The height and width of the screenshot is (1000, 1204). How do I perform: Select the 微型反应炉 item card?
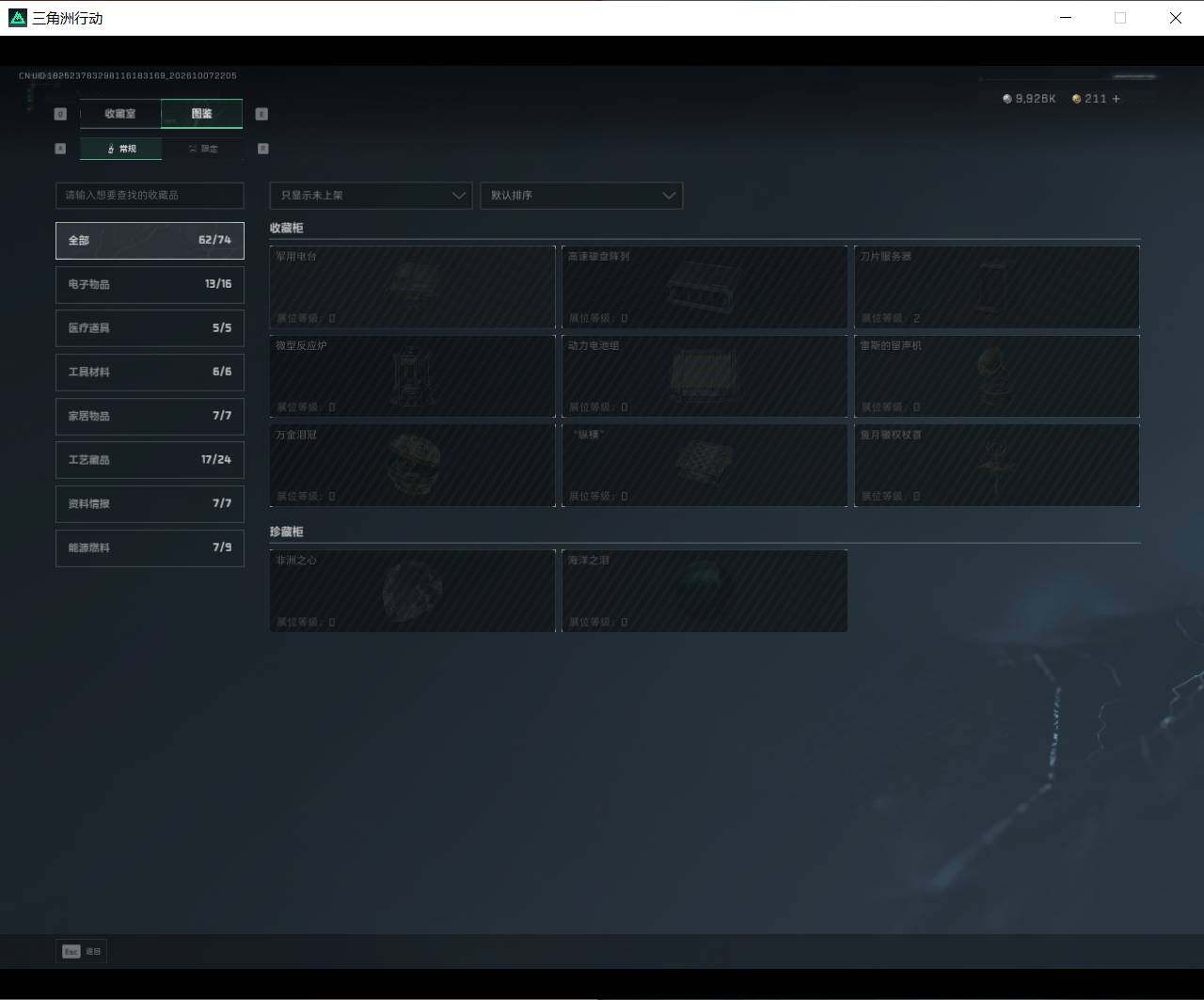coord(412,376)
